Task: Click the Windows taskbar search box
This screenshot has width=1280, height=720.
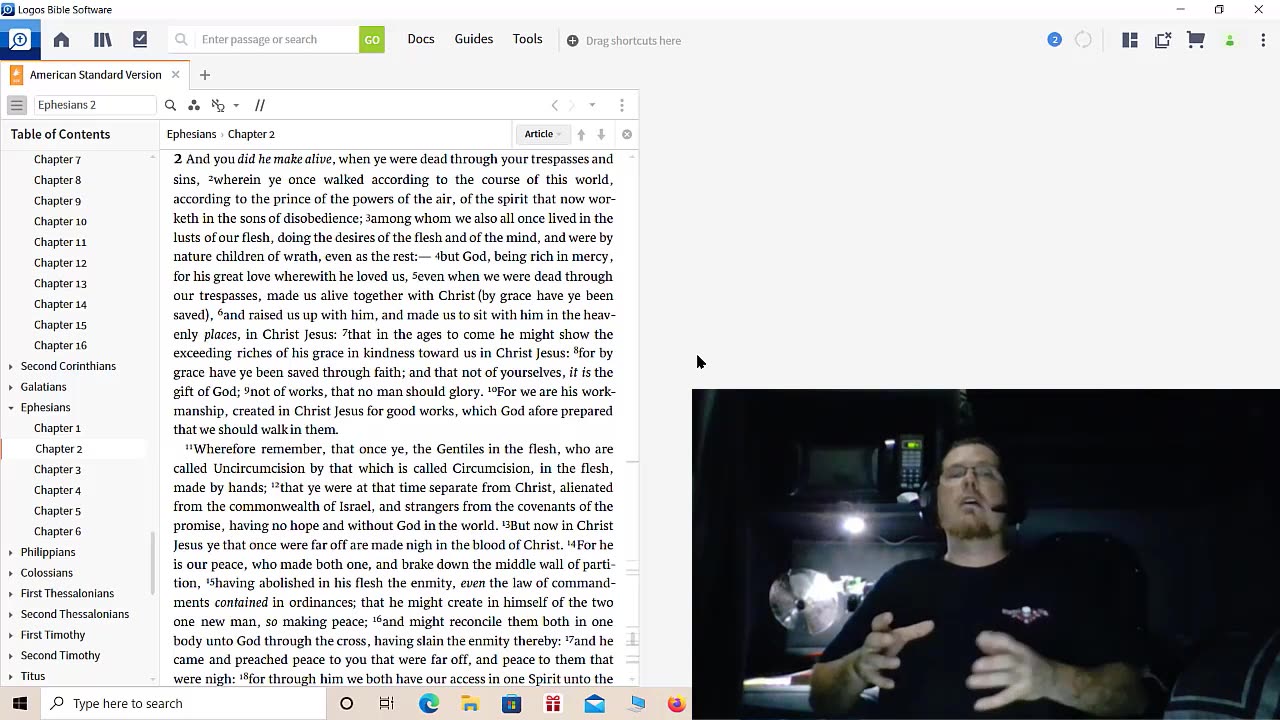Action: coord(184,703)
